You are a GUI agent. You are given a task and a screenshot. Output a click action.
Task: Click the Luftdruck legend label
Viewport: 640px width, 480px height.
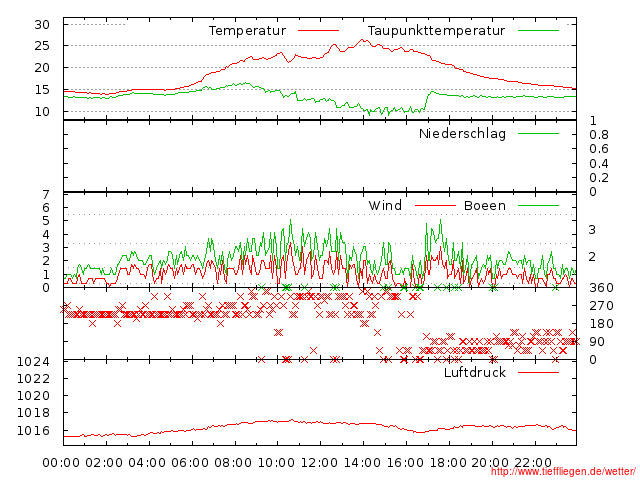click(x=475, y=372)
